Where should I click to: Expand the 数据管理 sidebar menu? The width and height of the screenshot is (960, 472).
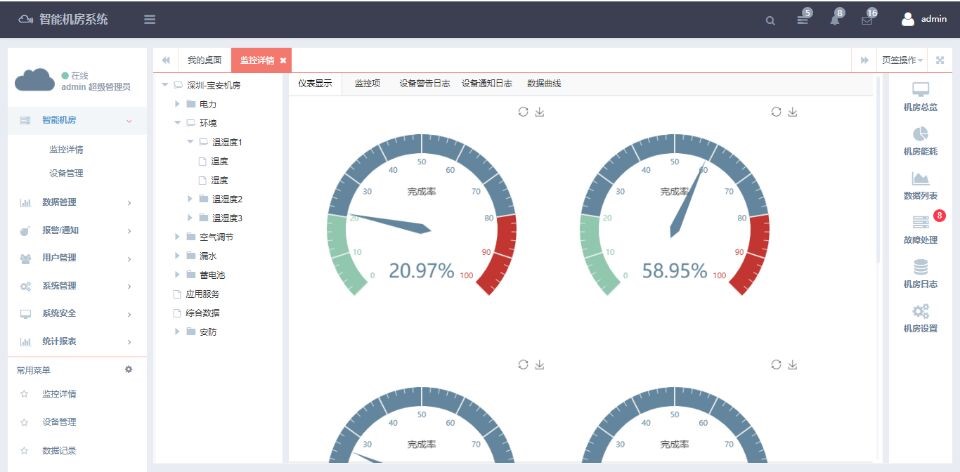tap(75, 203)
